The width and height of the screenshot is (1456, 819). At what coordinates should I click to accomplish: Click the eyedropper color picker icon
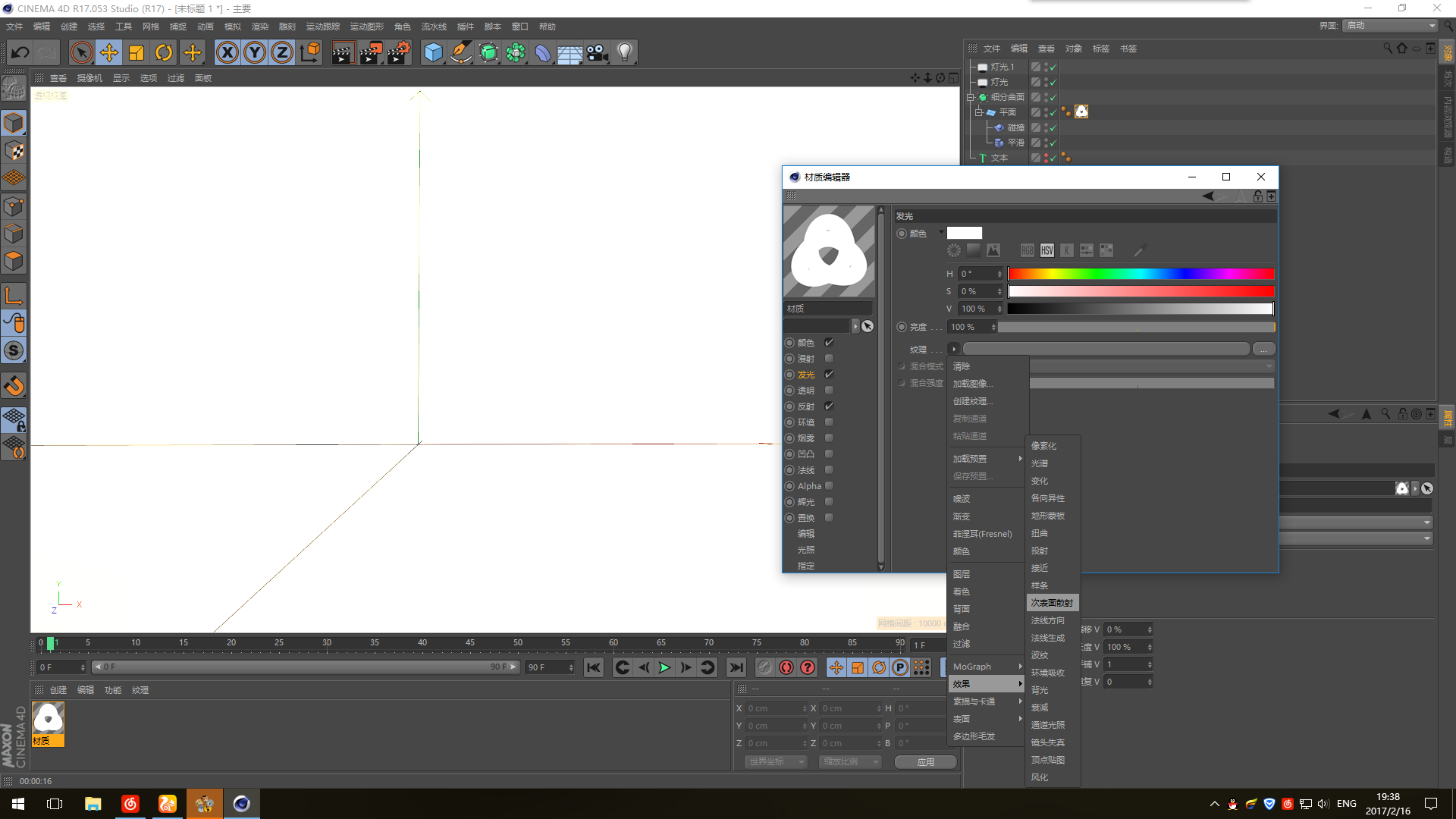[1139, 250]
